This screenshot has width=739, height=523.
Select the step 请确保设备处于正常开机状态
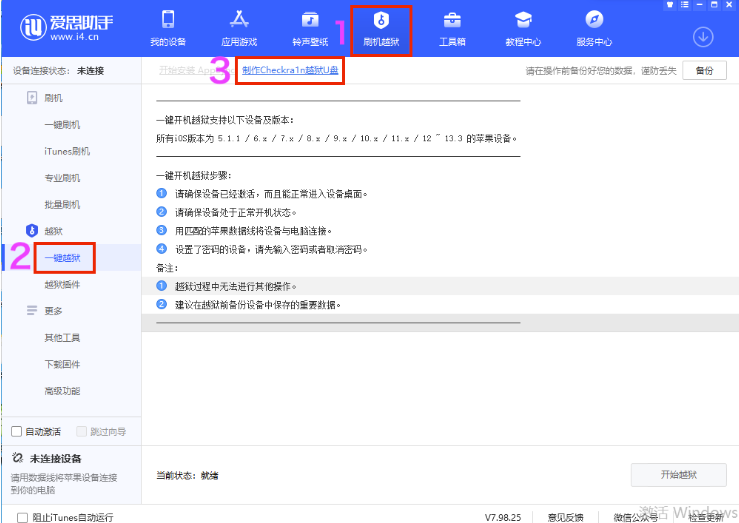236,212
